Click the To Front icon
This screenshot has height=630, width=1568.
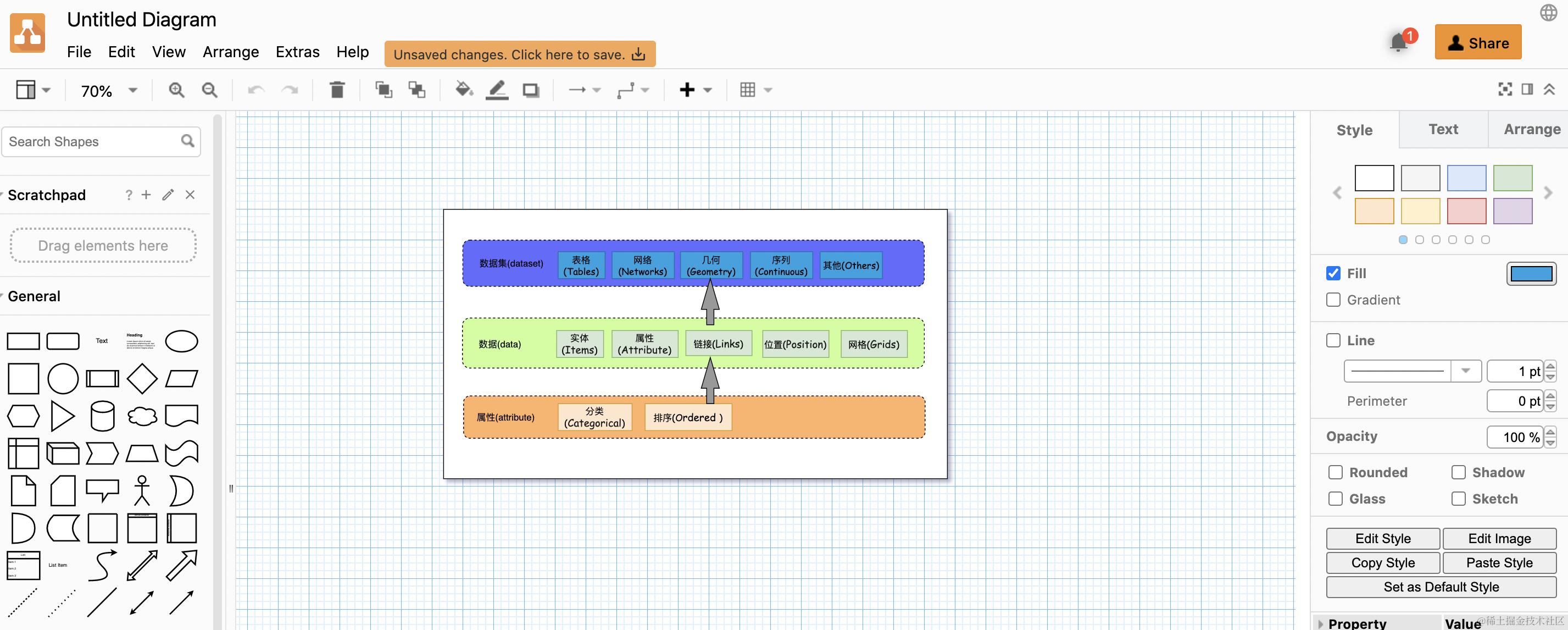coord(383,90)
